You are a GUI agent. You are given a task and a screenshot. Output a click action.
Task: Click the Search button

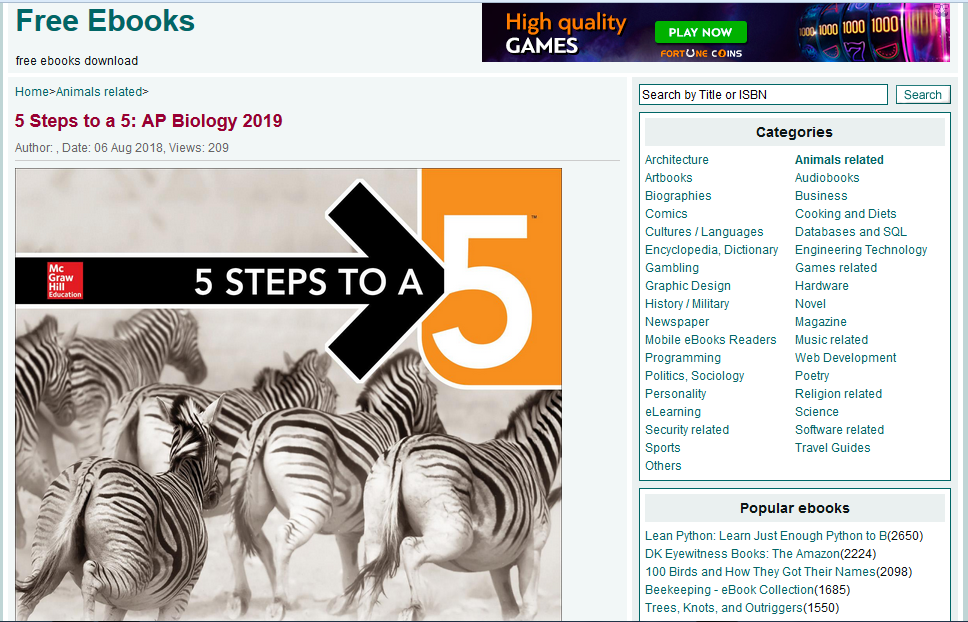point(923,94)
